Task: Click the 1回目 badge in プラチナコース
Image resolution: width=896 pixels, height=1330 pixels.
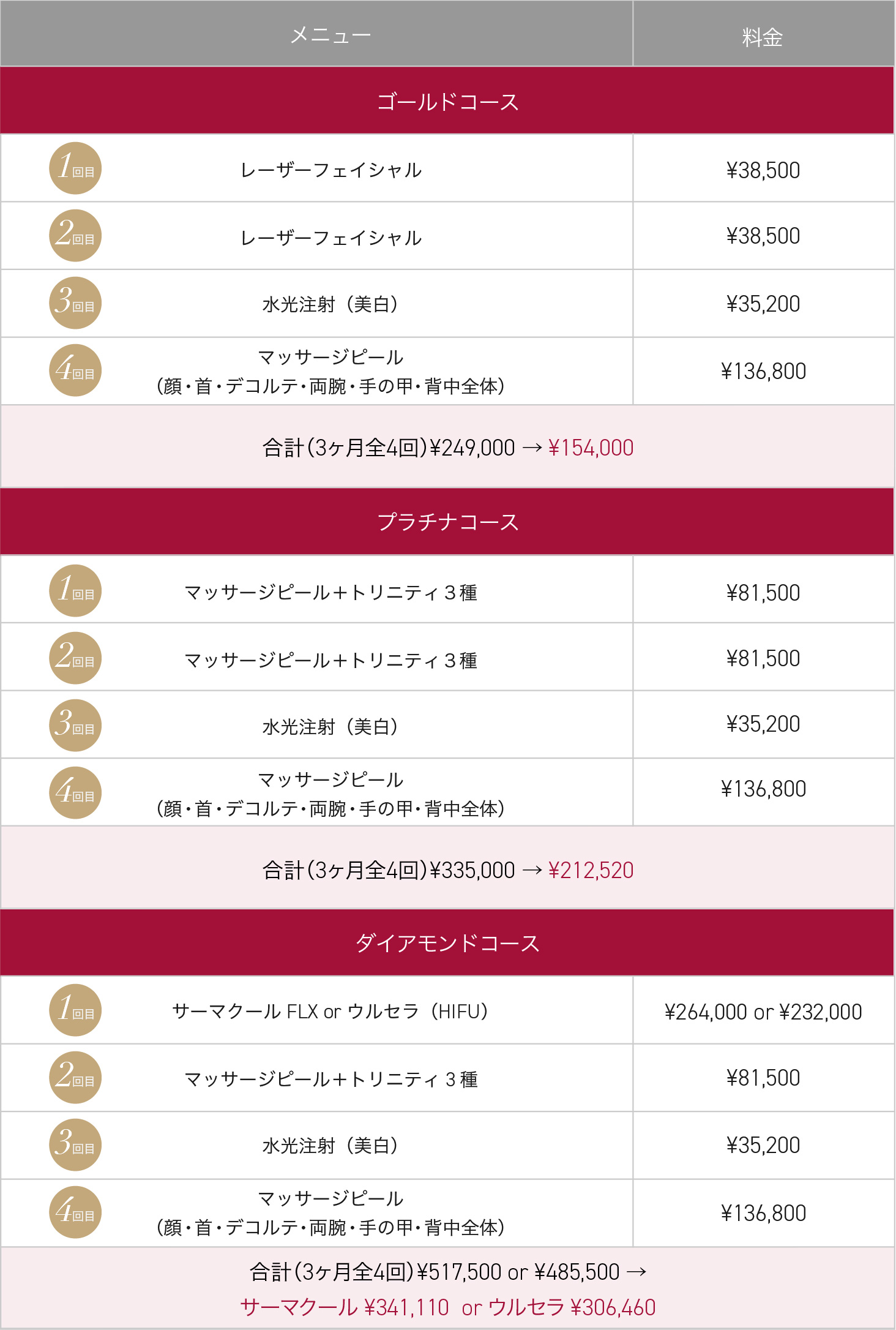Action: click(x=75, y=590)
